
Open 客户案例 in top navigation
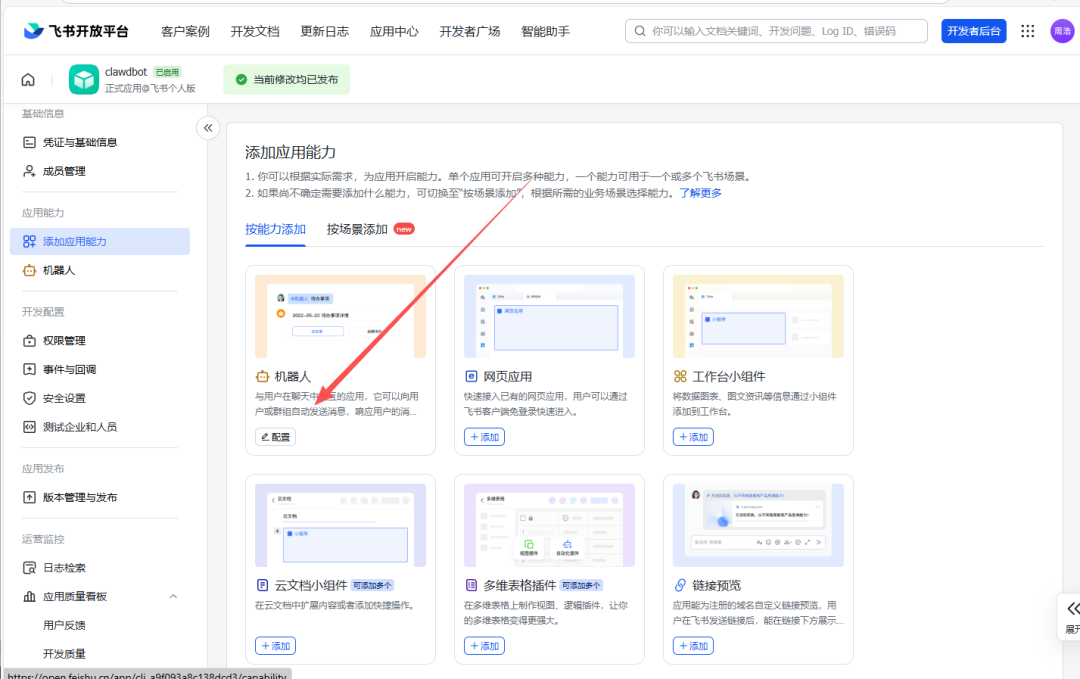point(185,32)
